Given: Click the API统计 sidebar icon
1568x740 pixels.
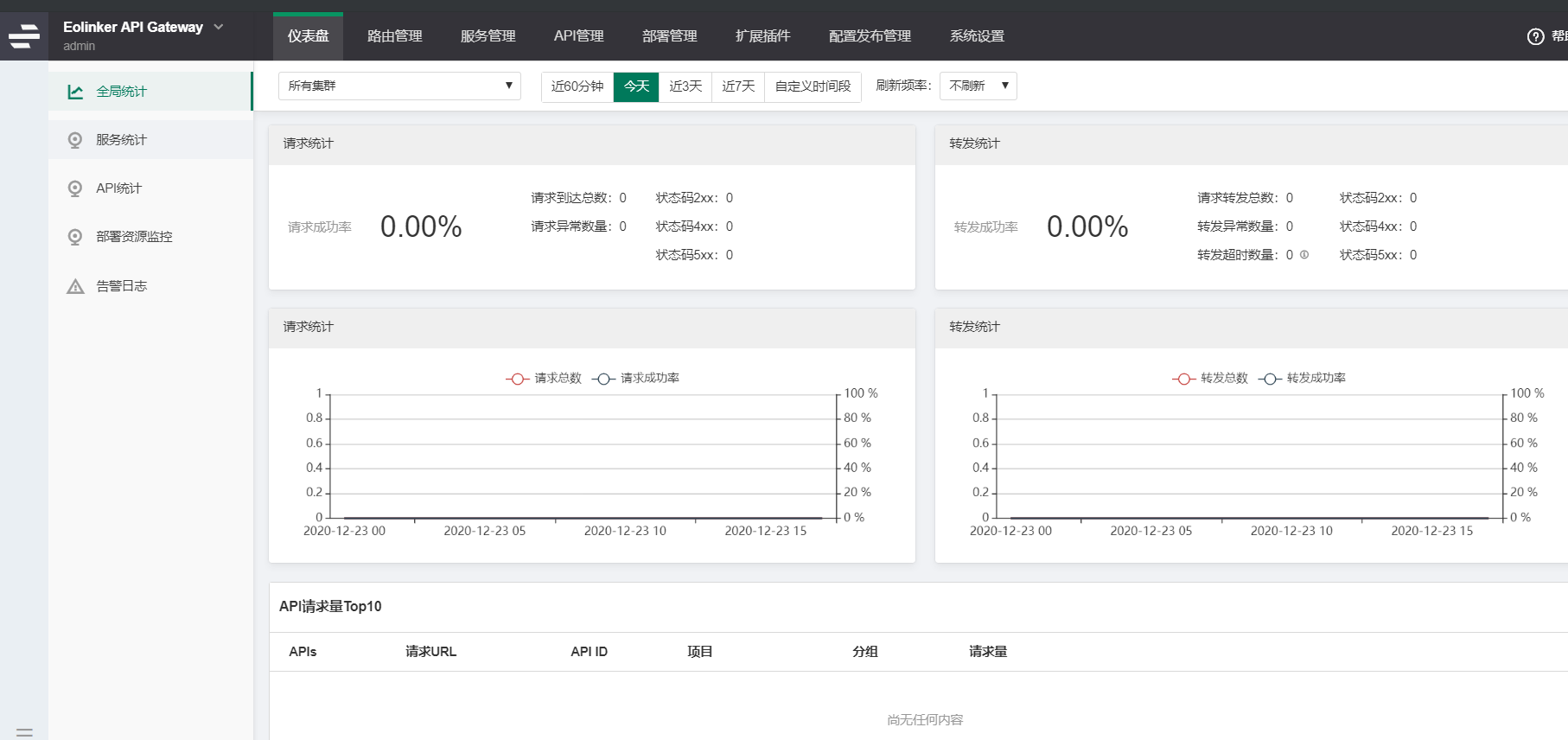Looking at the screenshot, I should click(x=75, y=188).
